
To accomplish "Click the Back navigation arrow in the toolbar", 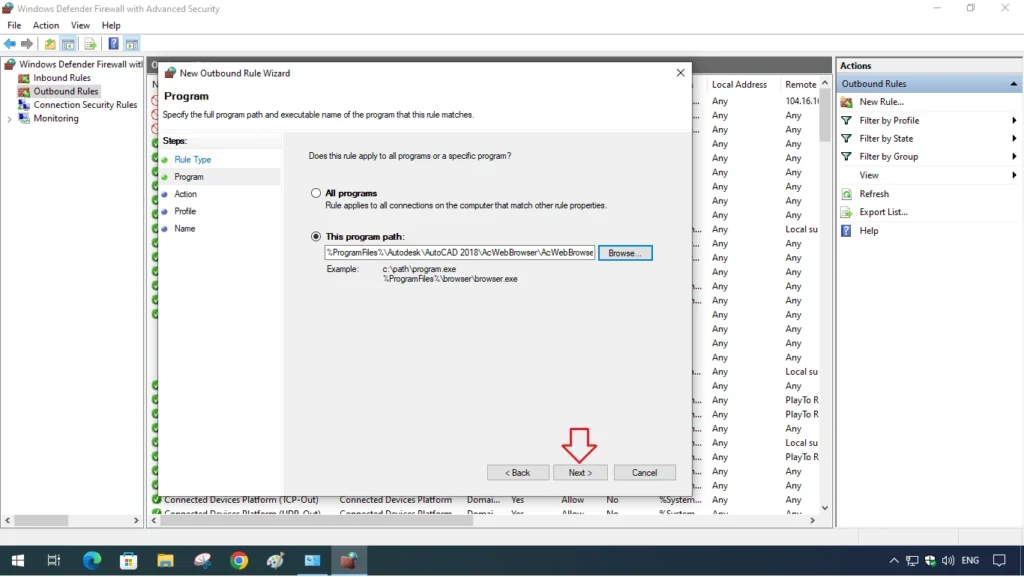I will pos(10,43).
